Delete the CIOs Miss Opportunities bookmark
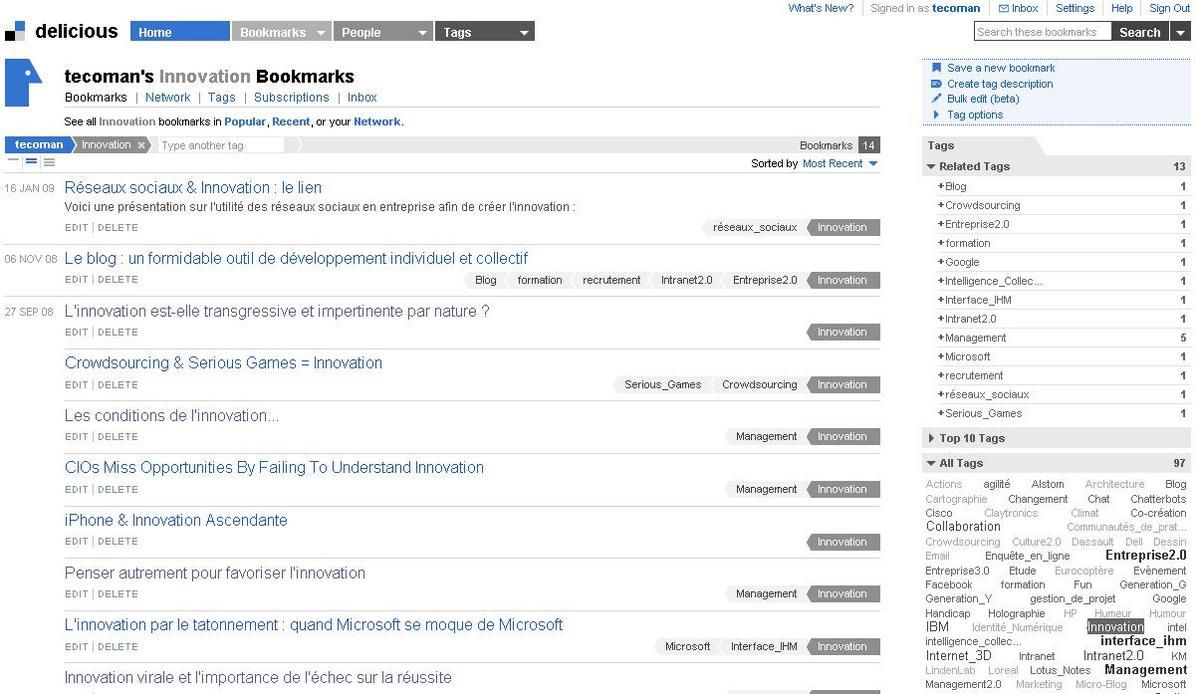The height and width of the screenshot is (694, 1199). (x=118, y=489)
